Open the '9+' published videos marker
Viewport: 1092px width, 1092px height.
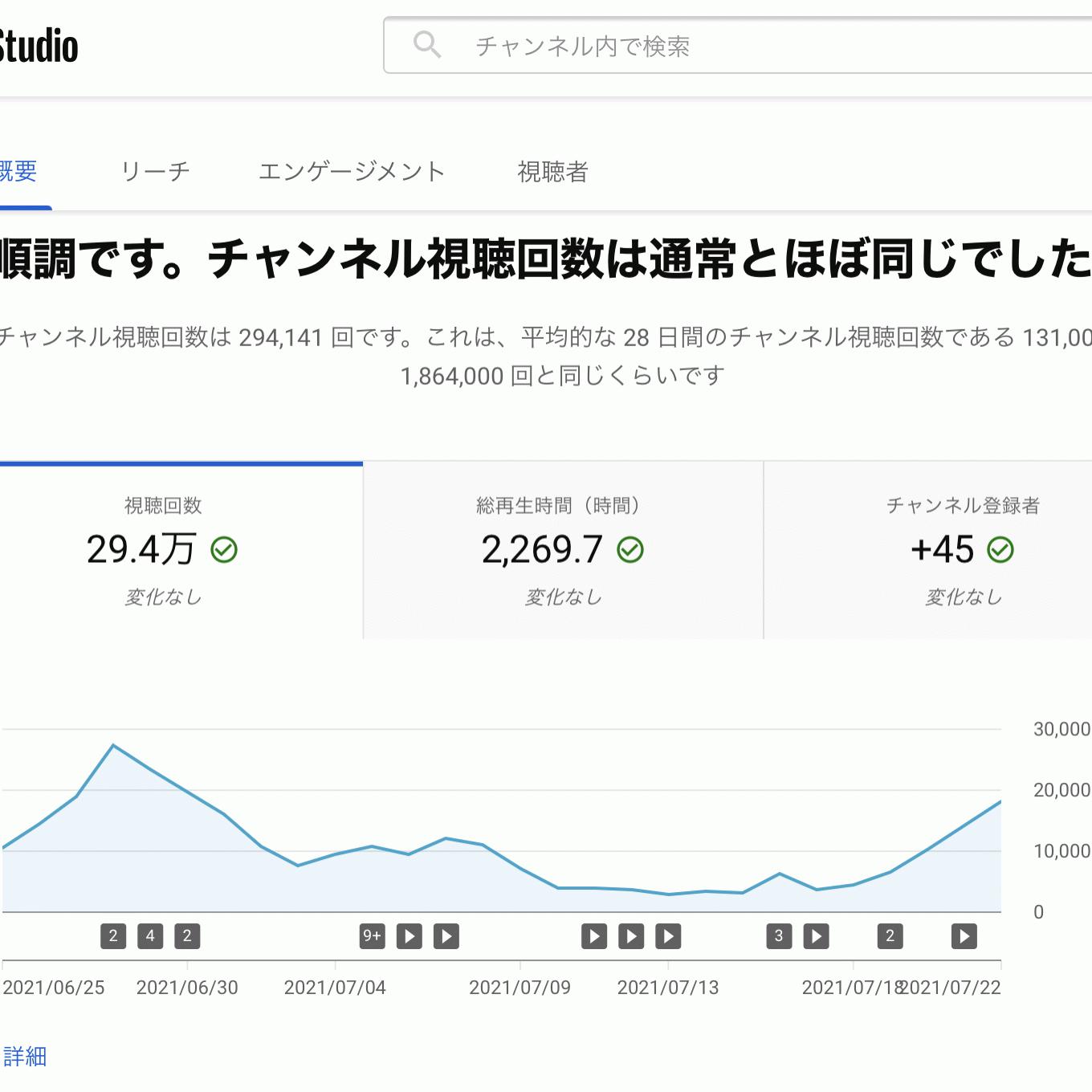[x=372, y=935]
